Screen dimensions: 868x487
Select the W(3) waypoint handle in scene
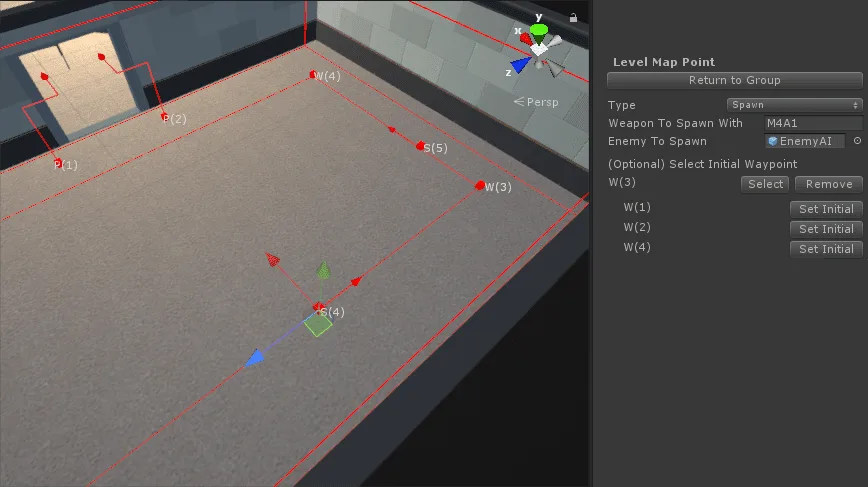point(480,185)
